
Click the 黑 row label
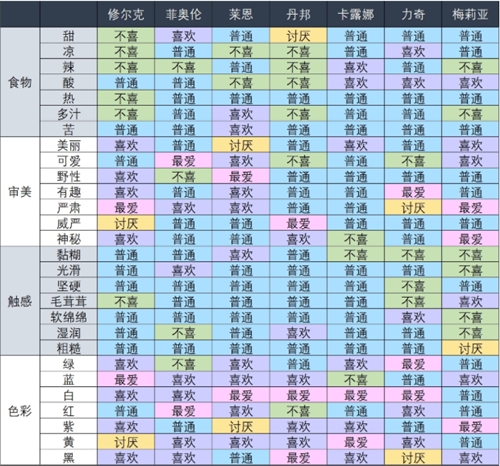click(x=69, y=457)
